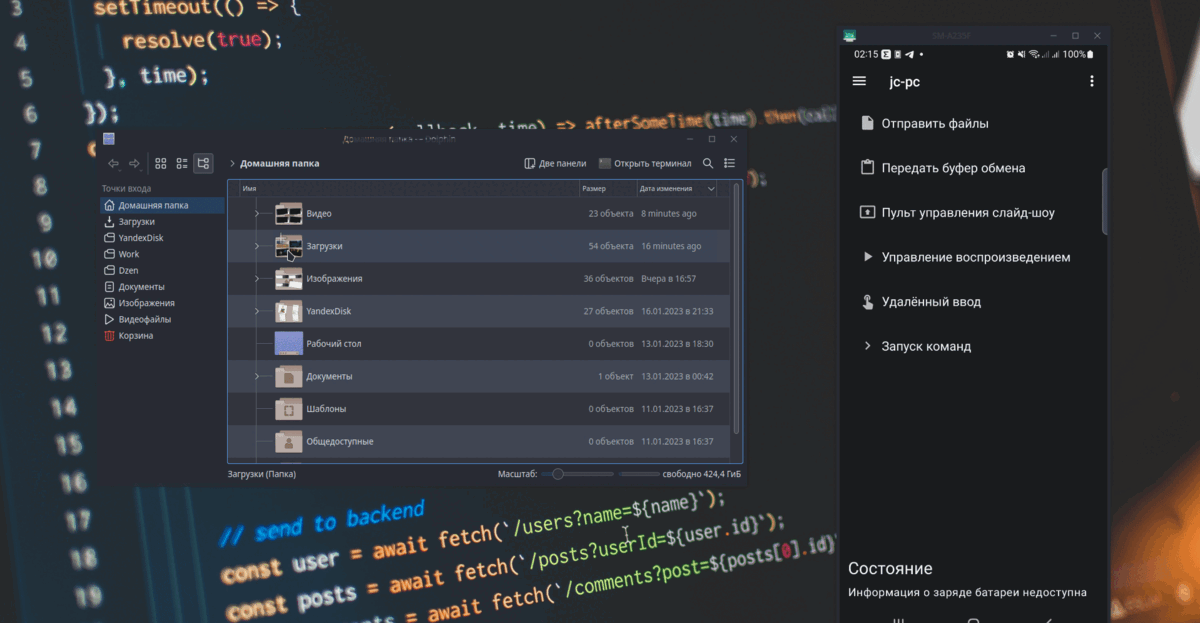
Task: Select the Видео folder thumbnail
Action: click(288, 213)
